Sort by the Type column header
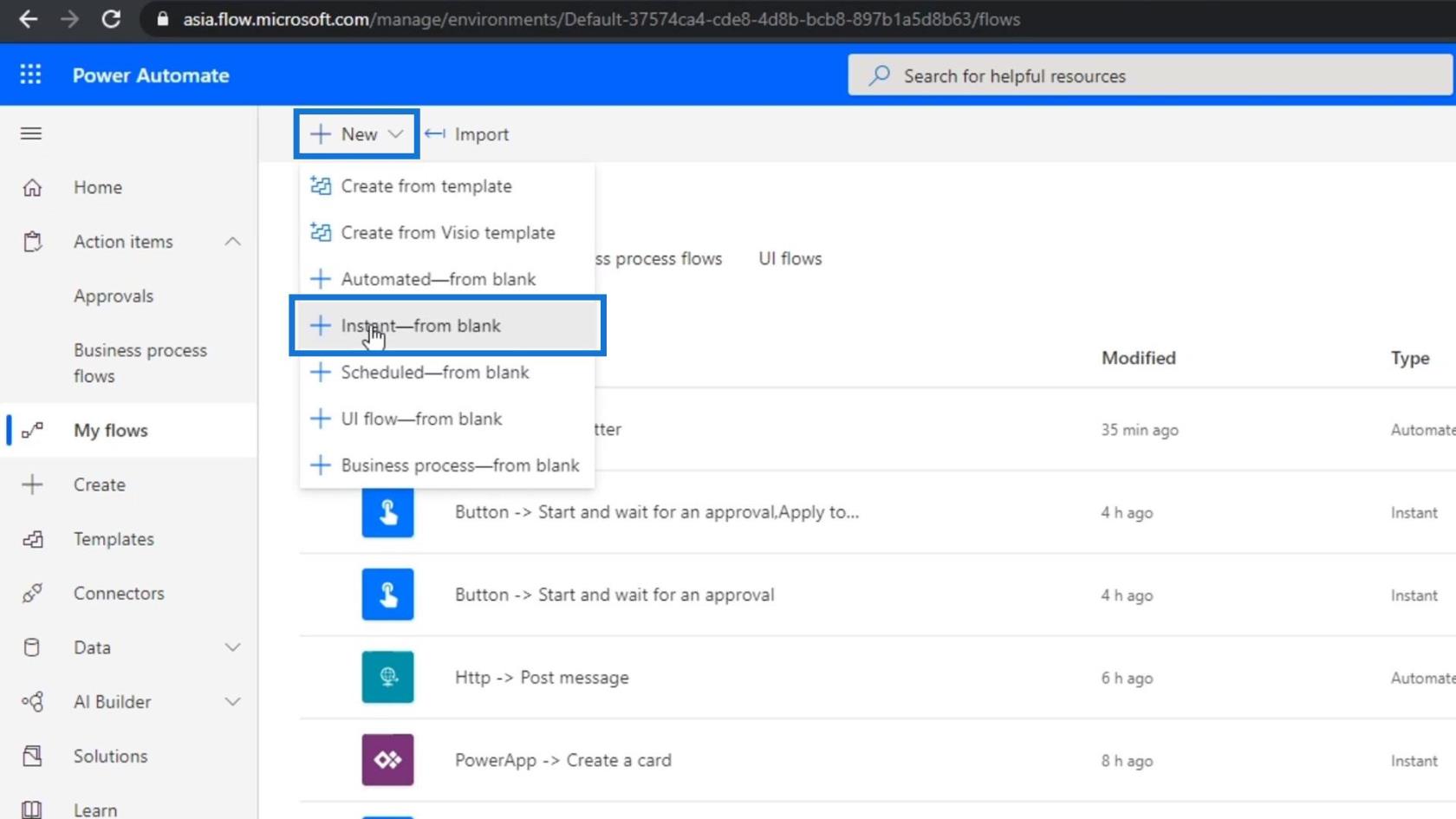Image resolution: width=1456 pixels, height=819 pixels. 1410,358
